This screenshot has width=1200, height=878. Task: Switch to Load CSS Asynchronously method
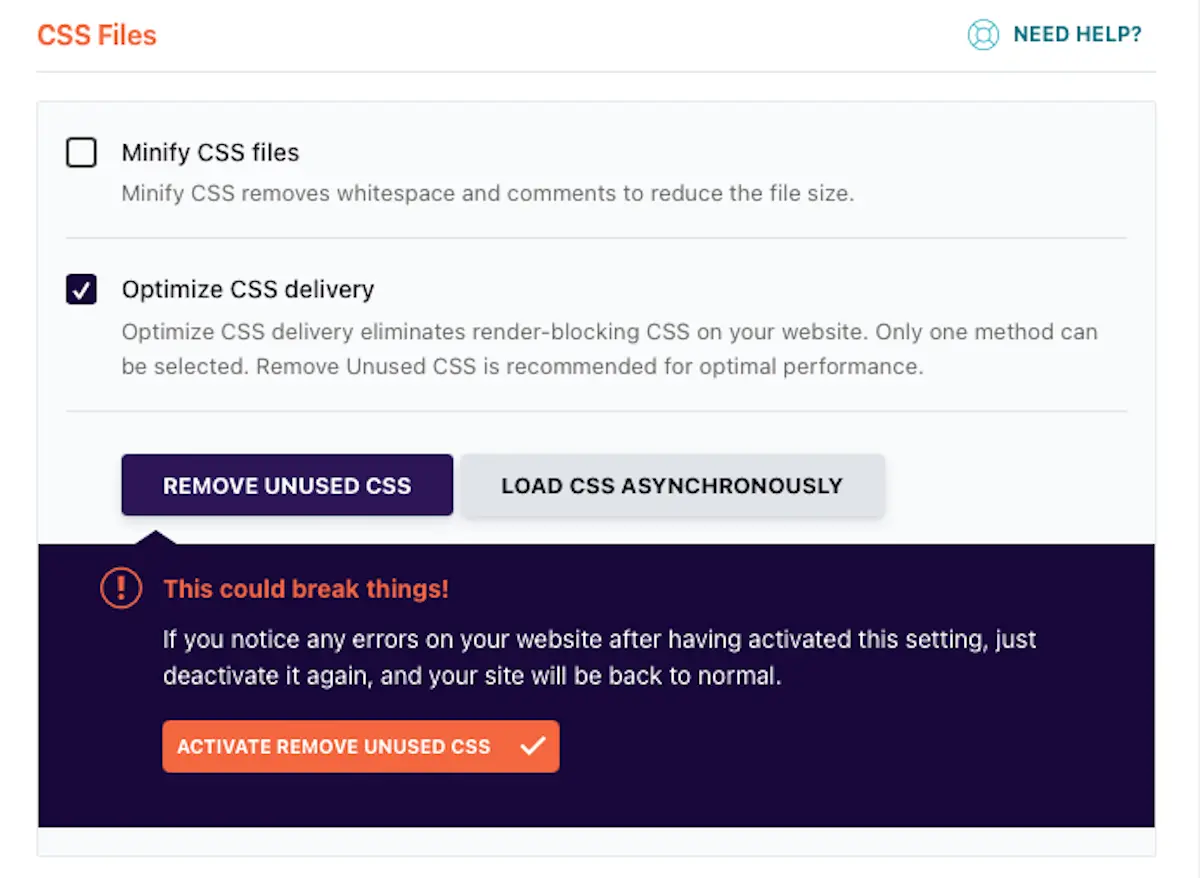672,486
